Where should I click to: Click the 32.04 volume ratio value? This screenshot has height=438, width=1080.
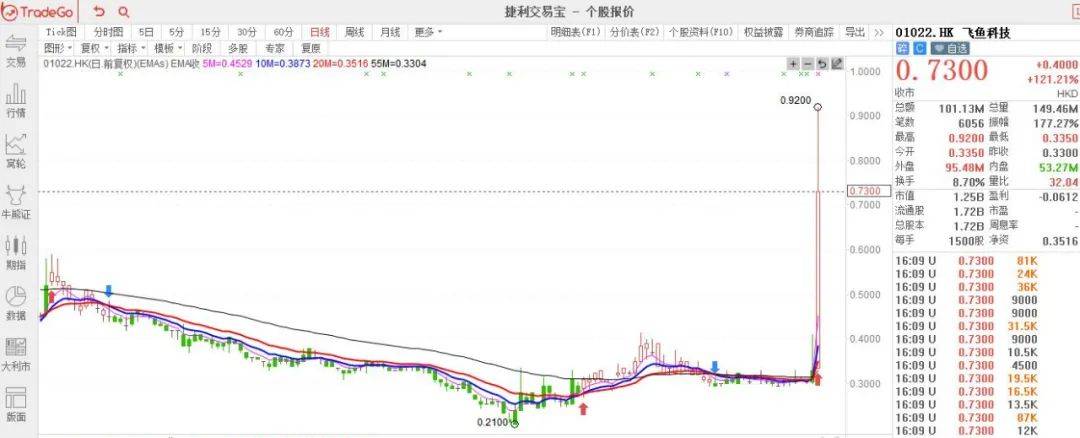pos(1064,182)
